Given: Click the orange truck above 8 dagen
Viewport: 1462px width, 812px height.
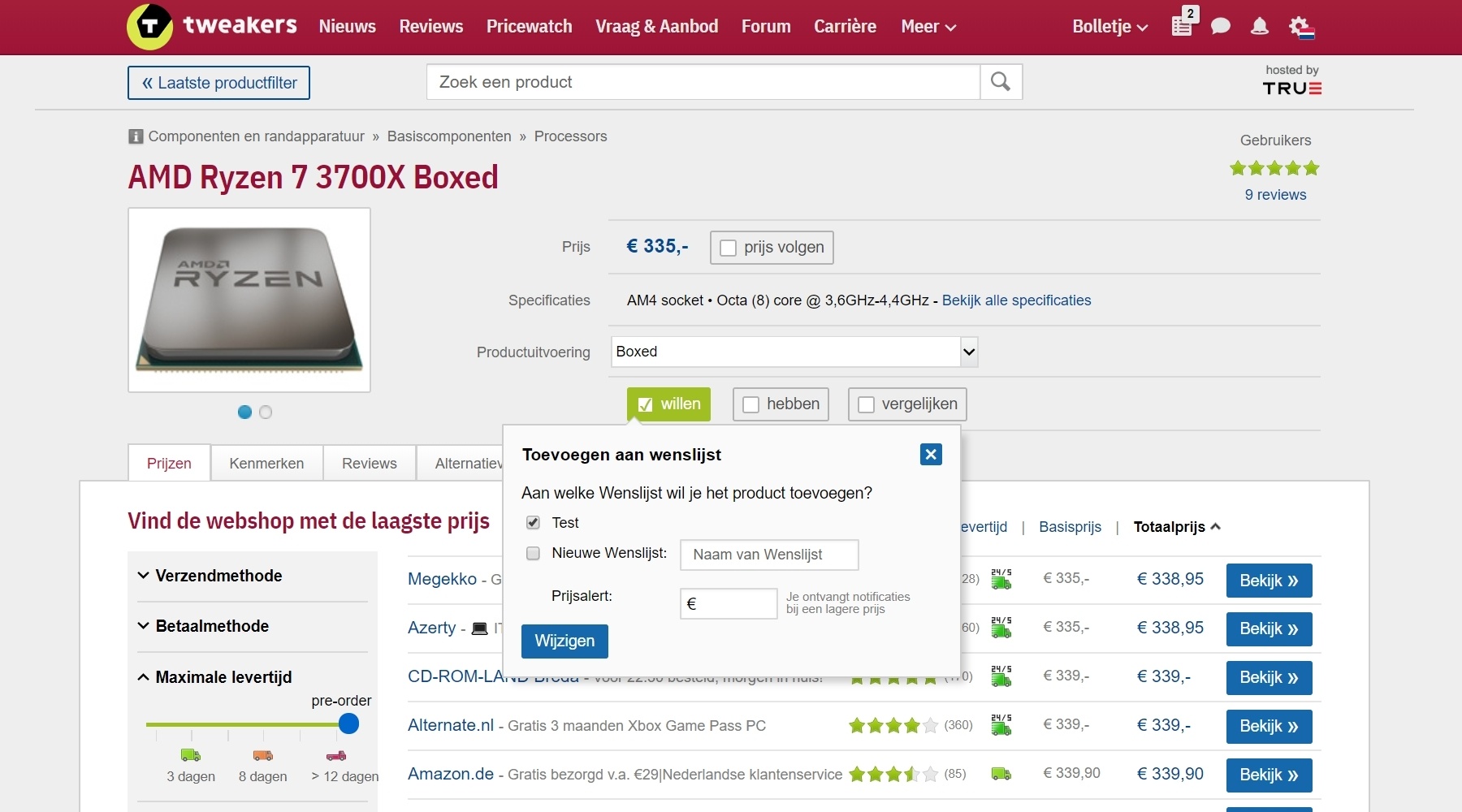Looking at the screenshot, I should click(263, 755).
